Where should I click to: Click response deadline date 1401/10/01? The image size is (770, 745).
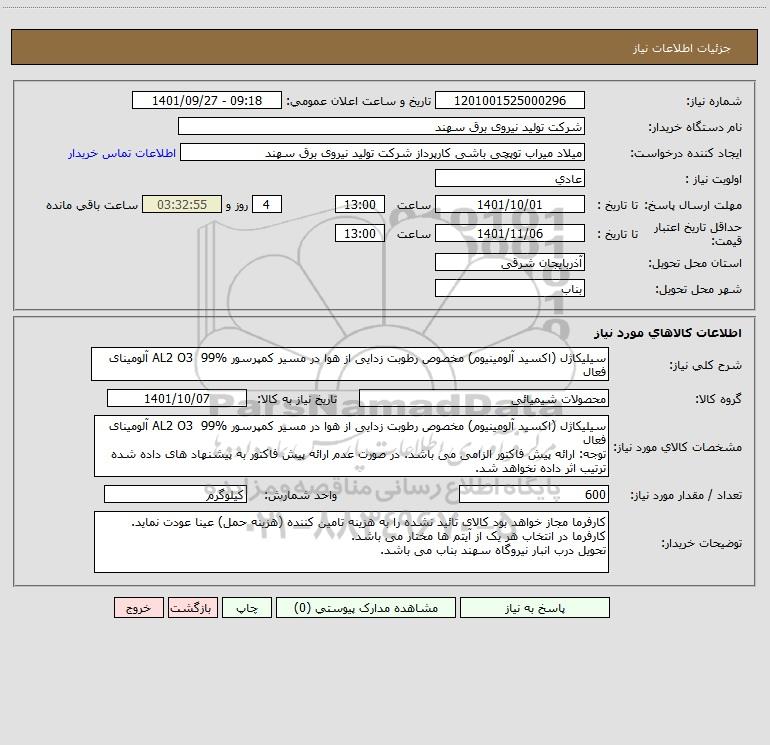pyautogui.click(x=510, y=204)
